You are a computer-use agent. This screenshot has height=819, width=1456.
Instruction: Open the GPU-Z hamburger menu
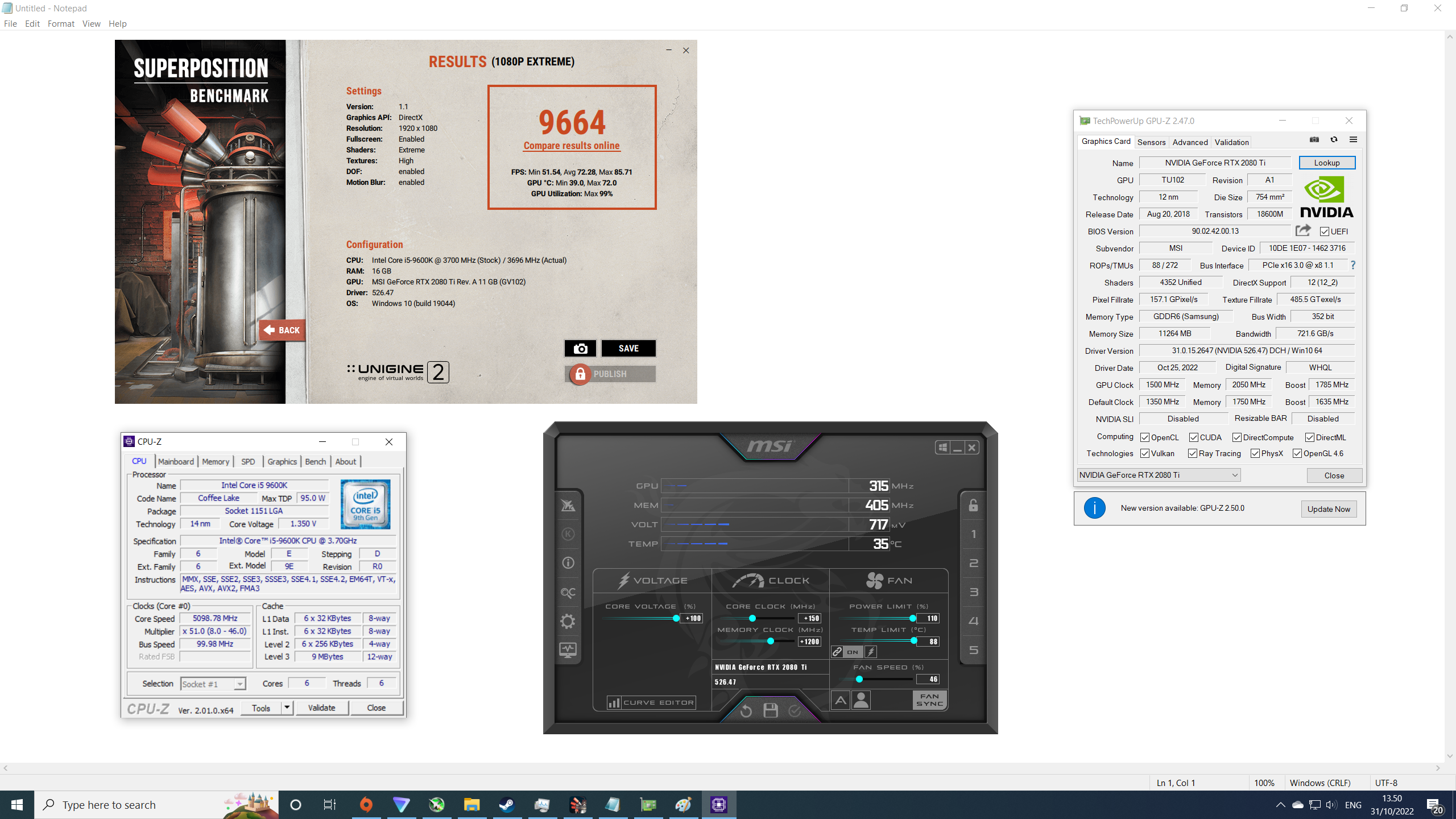[1353, 140]
